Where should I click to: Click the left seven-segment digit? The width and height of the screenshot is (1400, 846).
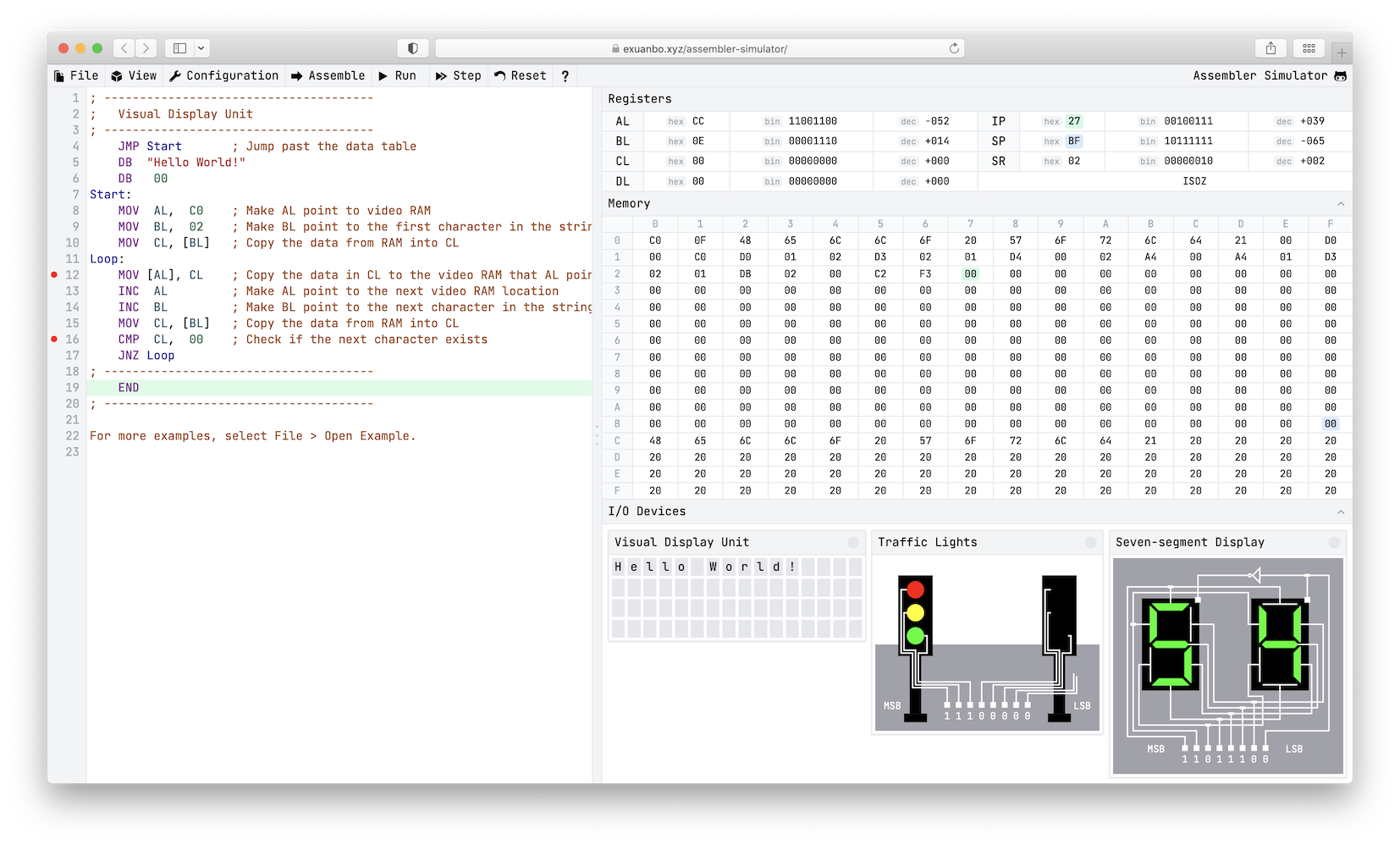tap(1171, 644)
